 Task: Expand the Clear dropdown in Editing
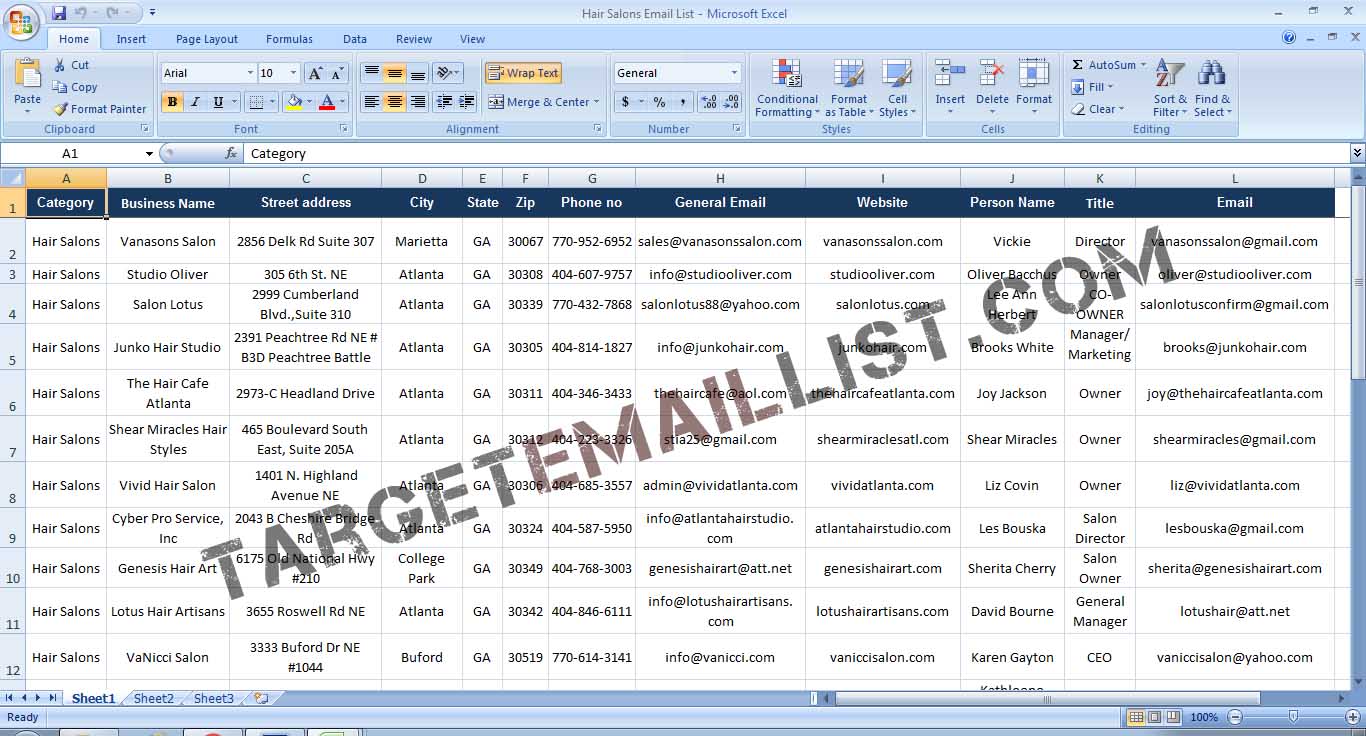pyautogui.click(x=1121, y=109)
